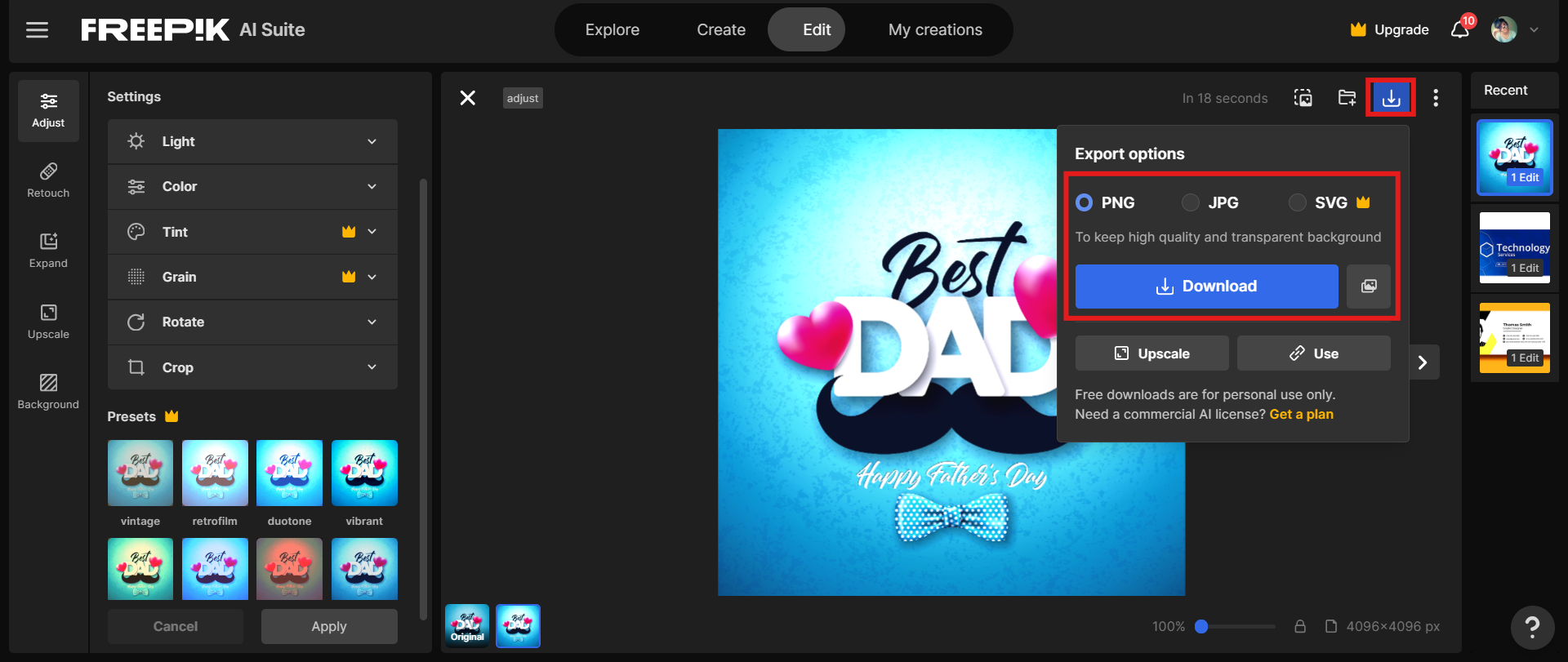
Task: Select the edited version thumbnail
Action: (x=518, y=626)
